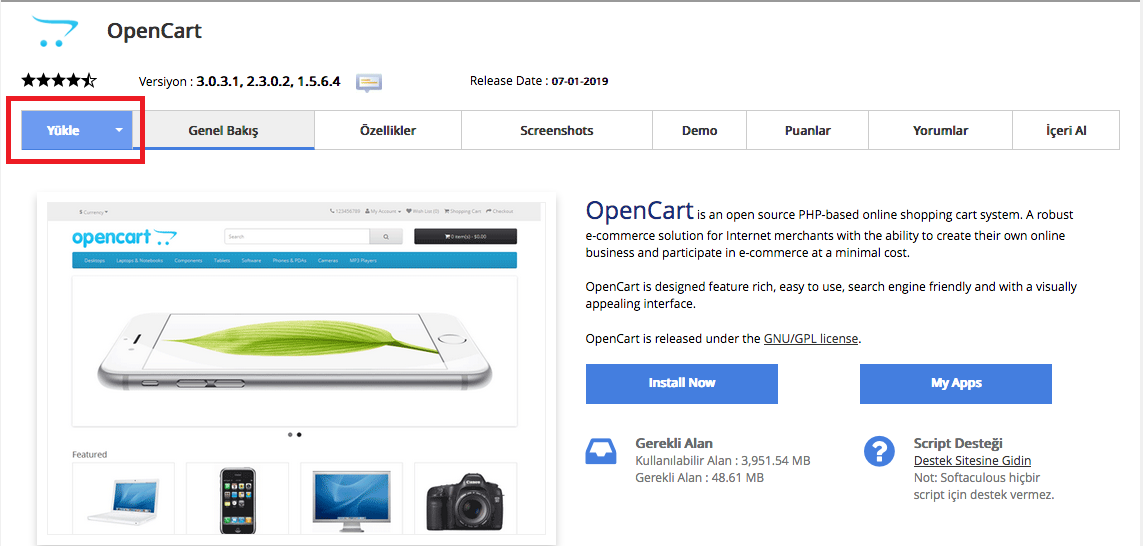This screenshot has width=1143, height=546.
Task: Open the GNU/GPL license link
Action: (811, 339)
